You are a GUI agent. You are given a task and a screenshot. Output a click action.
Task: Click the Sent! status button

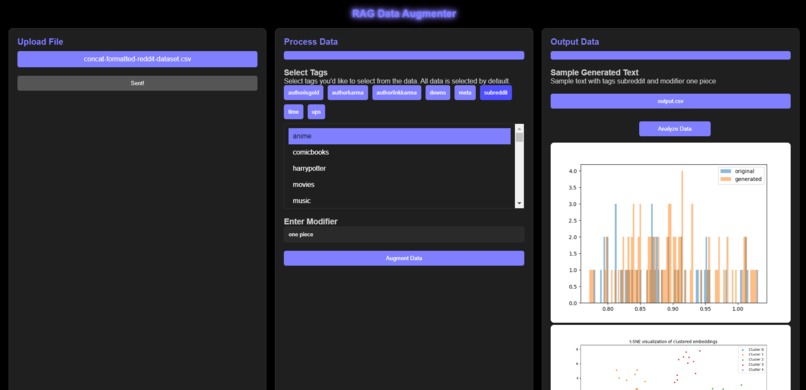(137, 83)
